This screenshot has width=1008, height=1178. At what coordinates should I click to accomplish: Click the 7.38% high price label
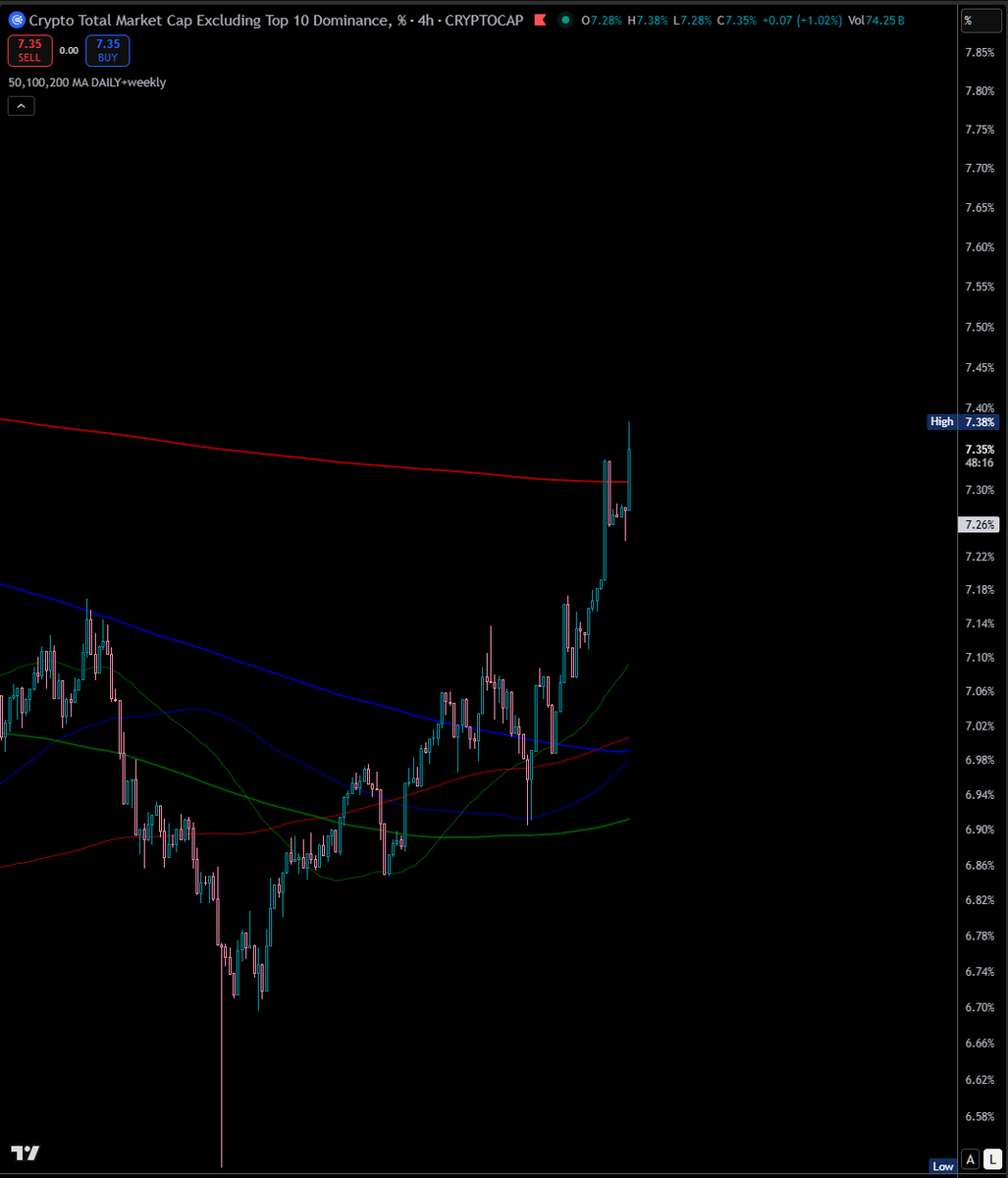point(980,422)
